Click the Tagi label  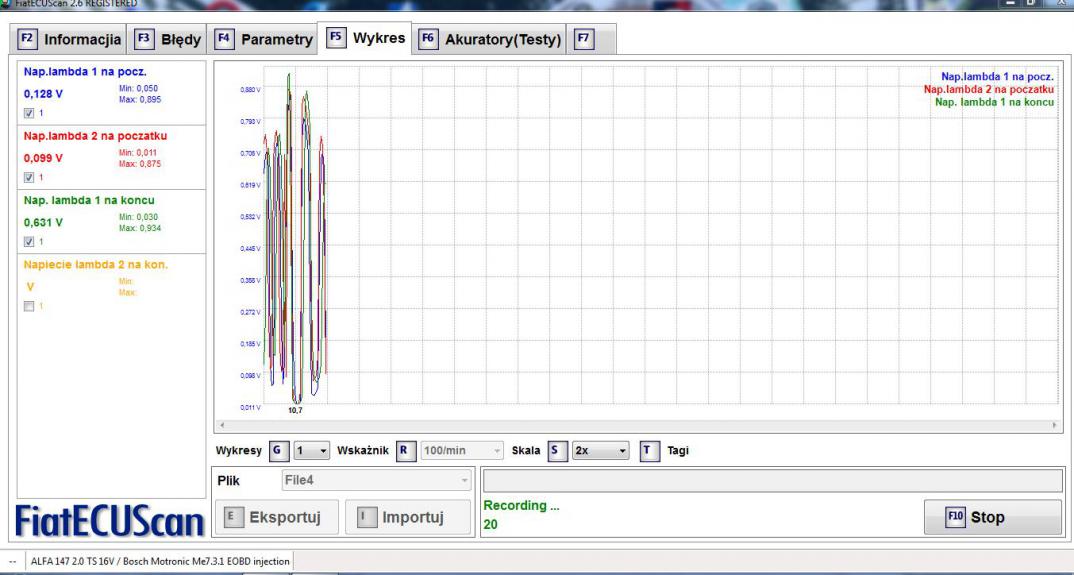coord(678,450)
